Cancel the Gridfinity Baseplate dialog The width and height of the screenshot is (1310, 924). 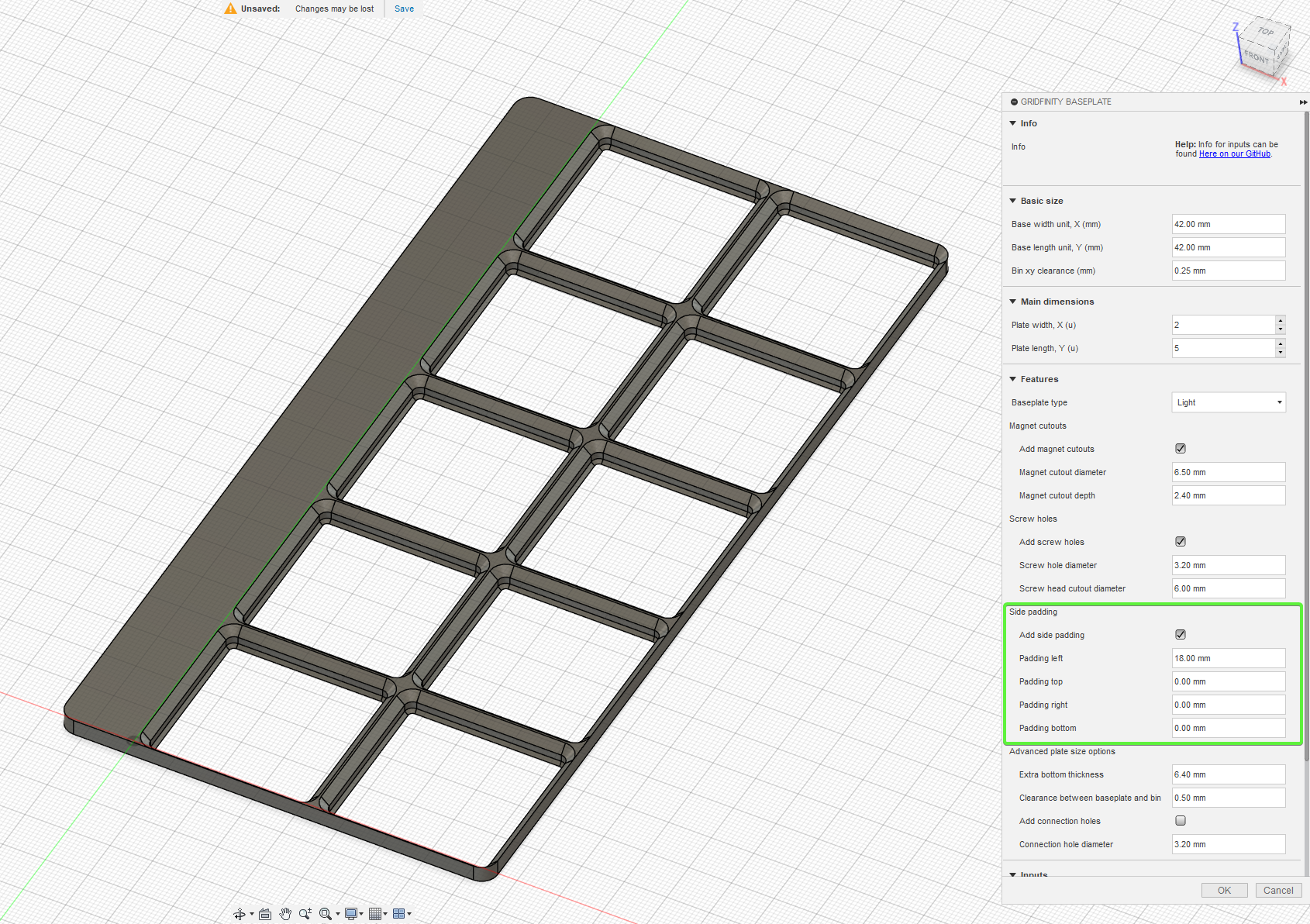[1278, 890]
